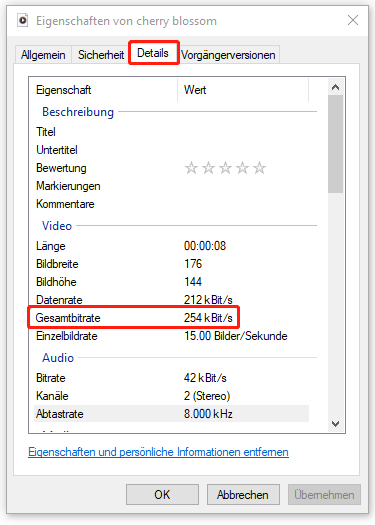
Task: Click the value 00:00:08
Action: coord(205,246)
